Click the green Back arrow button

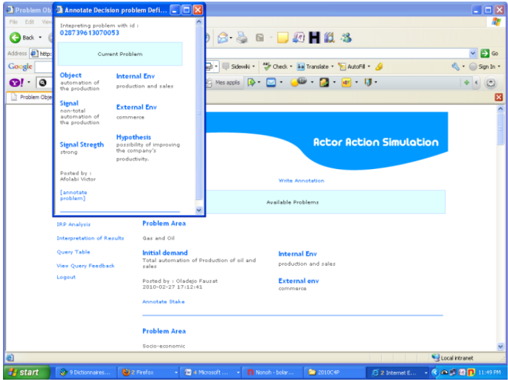[15, 37]
